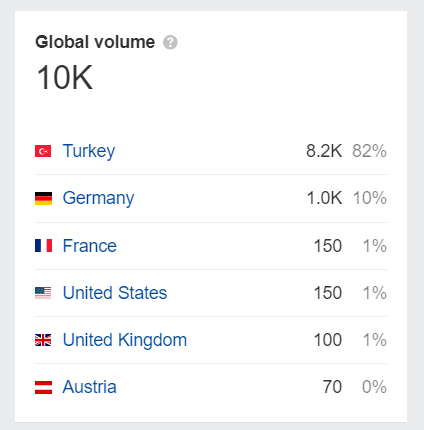Screen dimensions: 424x430
Task: Click Austria's 70 volume value
Action: point(332,387)
